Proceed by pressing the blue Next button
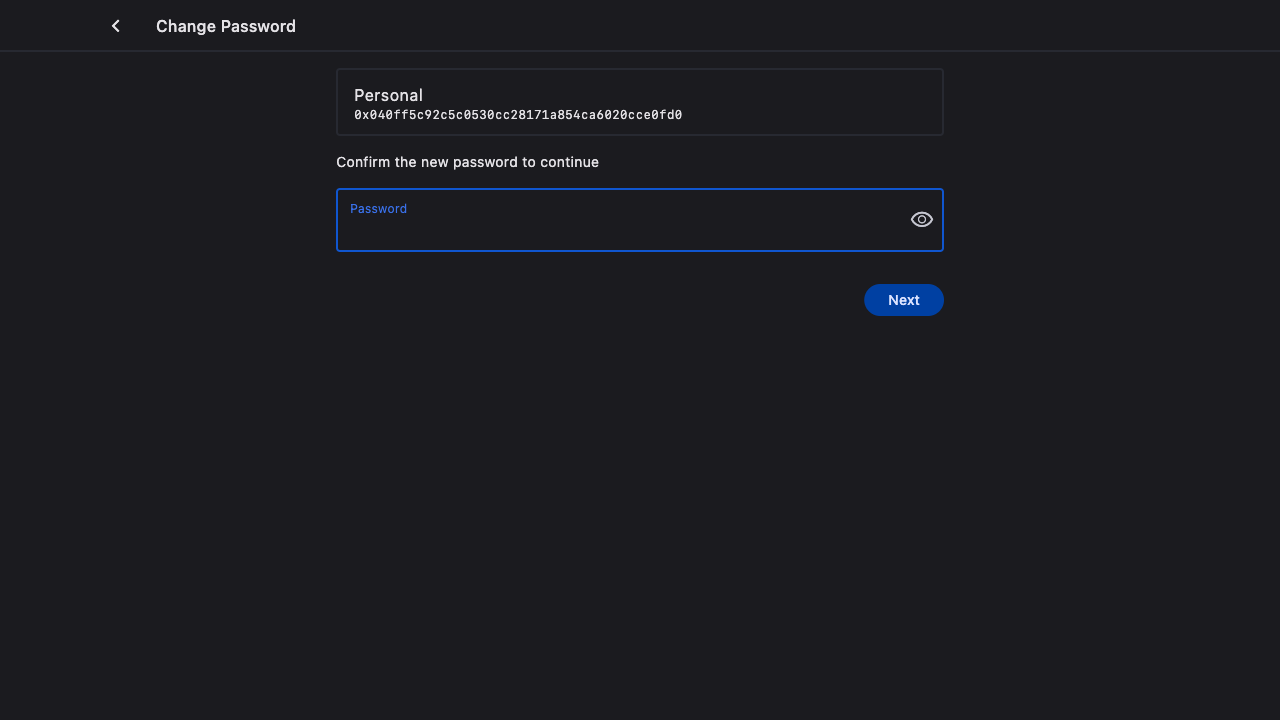This screenshot has height=720, width=1280. click(x=903, y=300)
